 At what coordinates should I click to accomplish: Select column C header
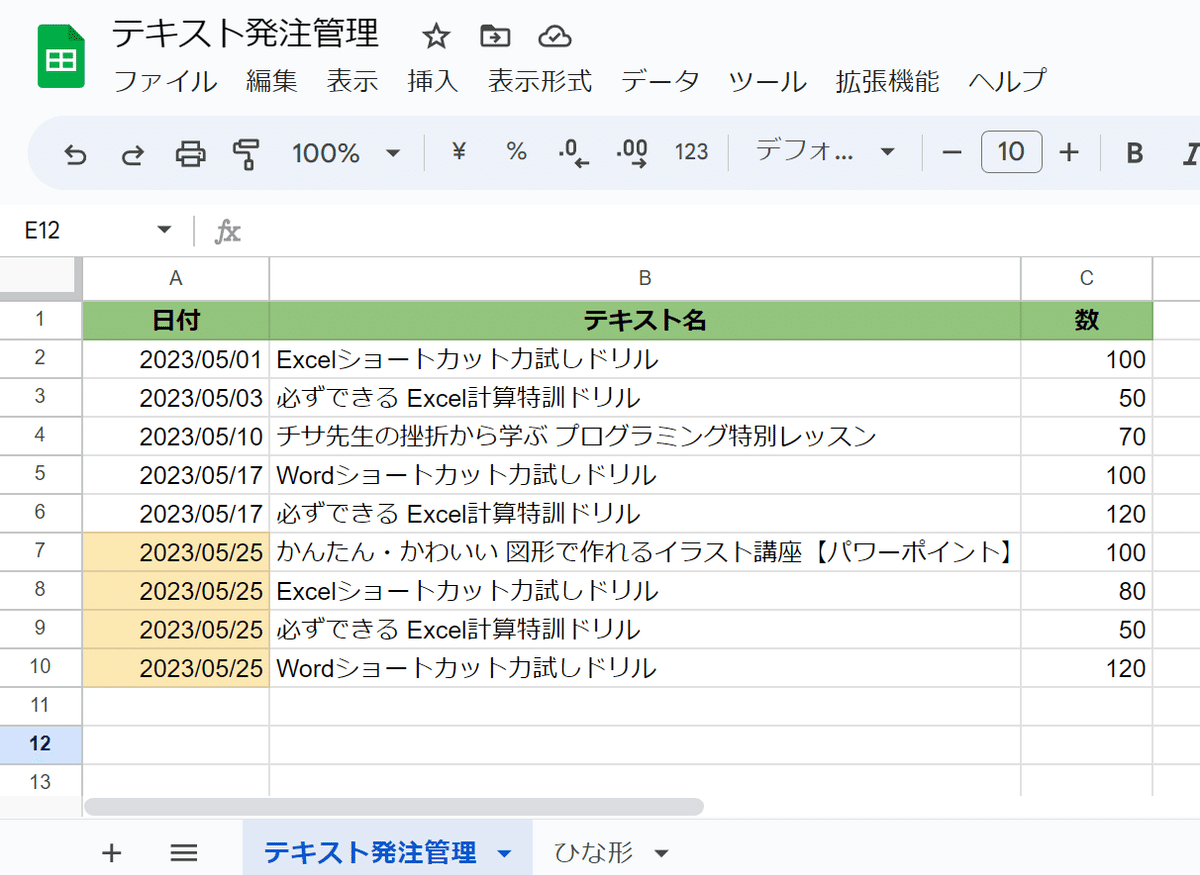1087,278
